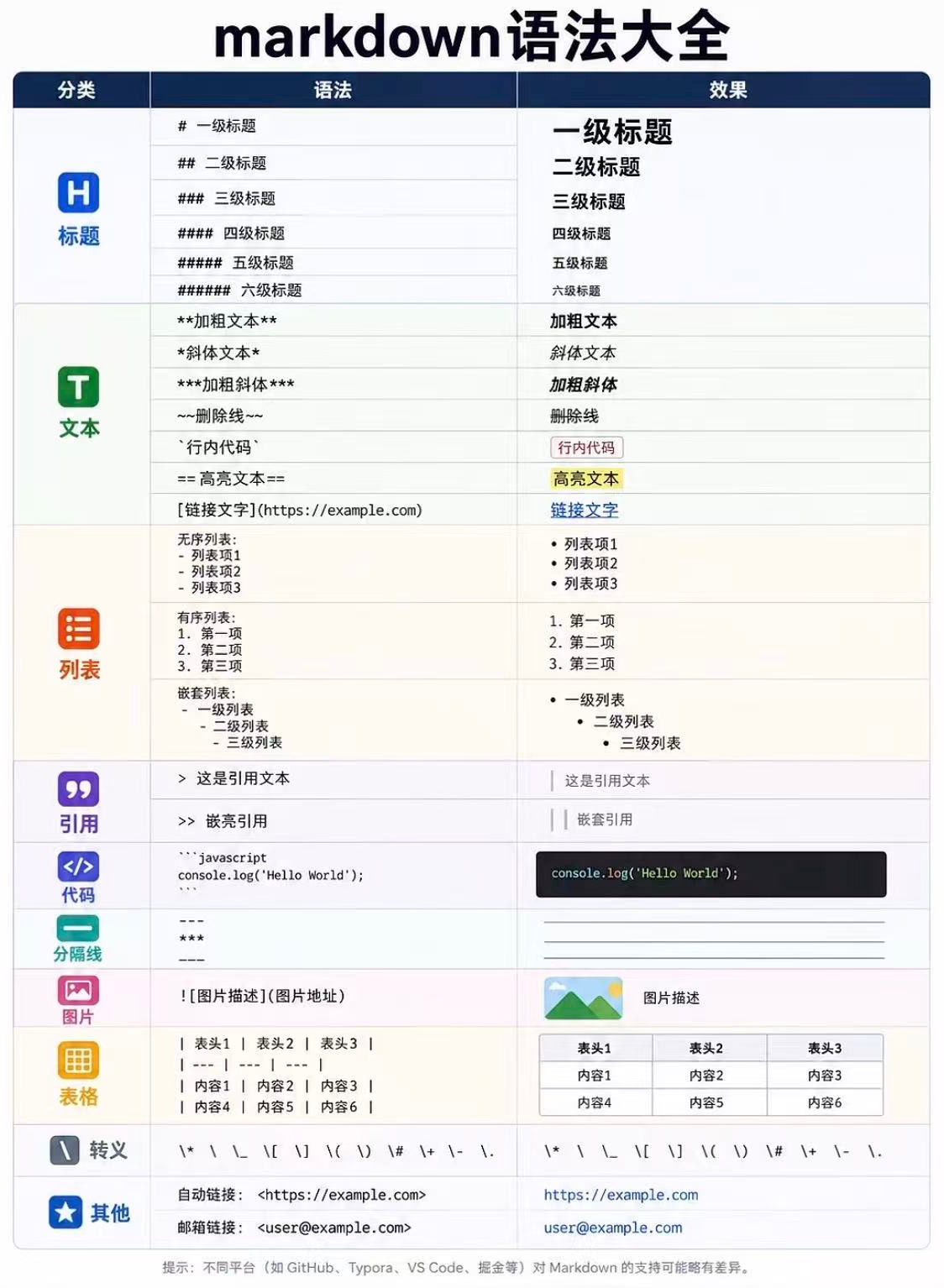Click the yellow table grid icon
Viewport: 944px width, 1288px height.
(x=78, y=1060)
